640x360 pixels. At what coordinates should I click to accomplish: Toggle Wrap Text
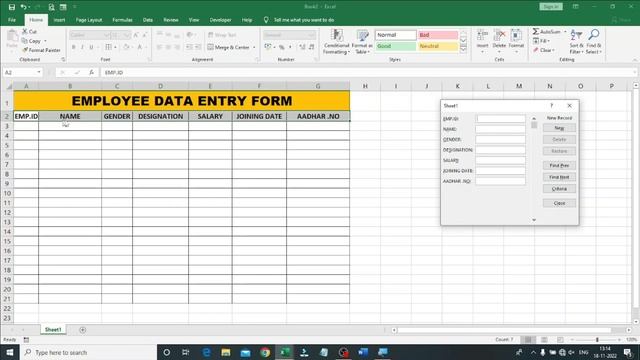point(222,35)
